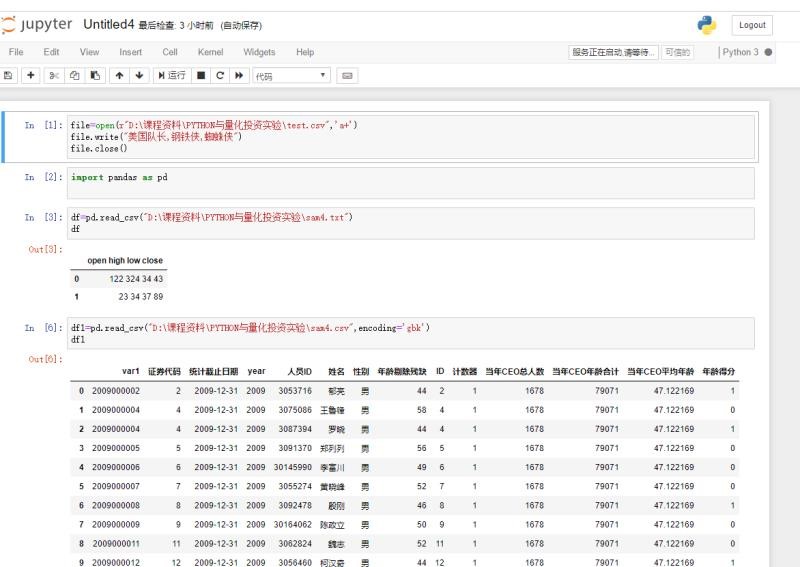The image size is (800, 567).
Task: Move the selected cell up
Action: [x=119, y=75]
